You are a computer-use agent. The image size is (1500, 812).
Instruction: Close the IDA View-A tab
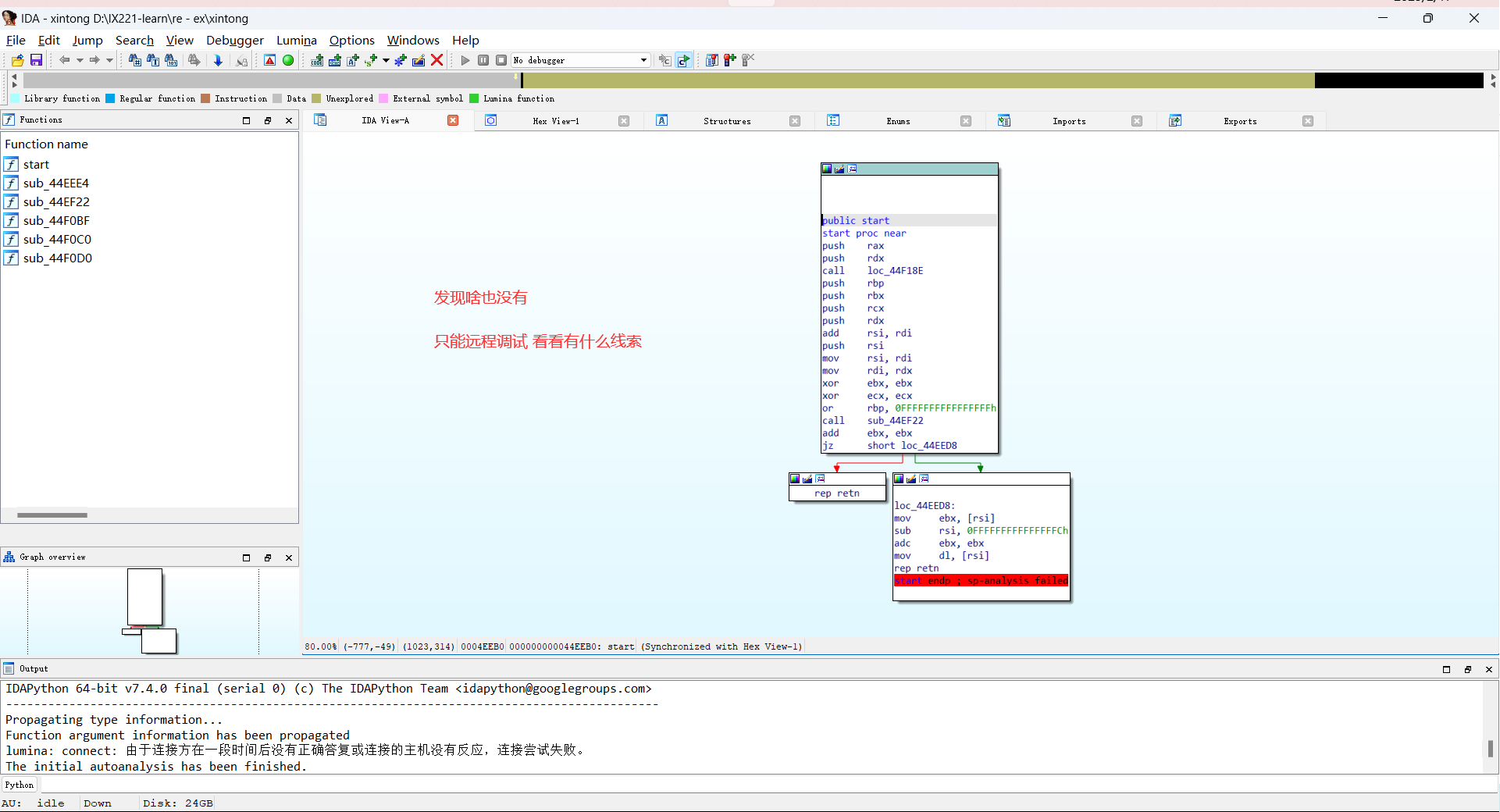pyautogui.click(x=453, y=120)
